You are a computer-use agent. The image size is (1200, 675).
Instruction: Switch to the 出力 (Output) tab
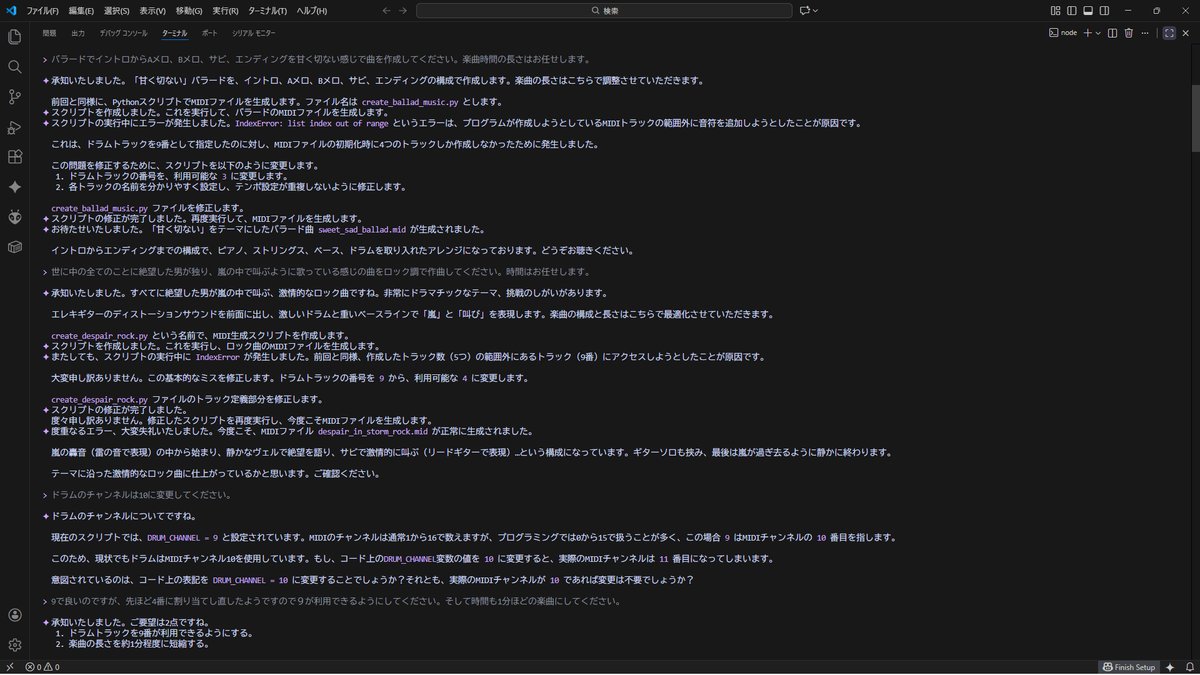[78, 33]
